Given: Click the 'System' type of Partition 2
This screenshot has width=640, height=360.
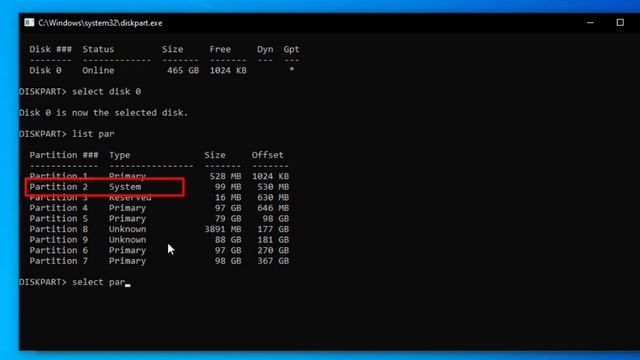Looking at the screenshot, I should 125,187.
